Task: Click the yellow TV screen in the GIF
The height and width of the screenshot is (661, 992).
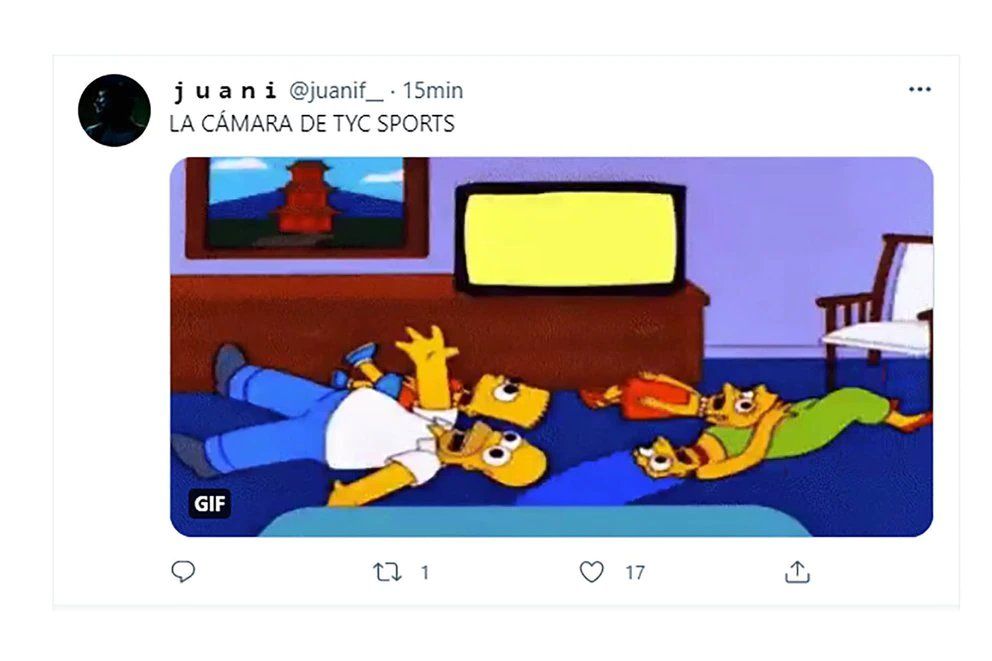Action: click(x=569, y=239)
